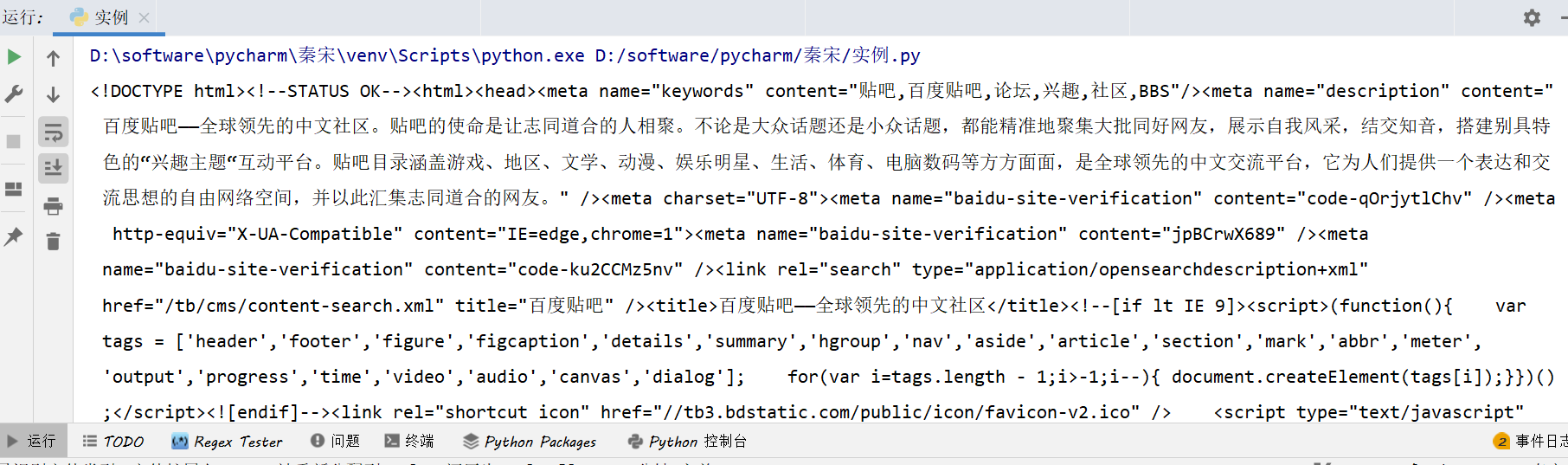Open the TODO tool window
1568x465 pixels.
click(113, 441)
